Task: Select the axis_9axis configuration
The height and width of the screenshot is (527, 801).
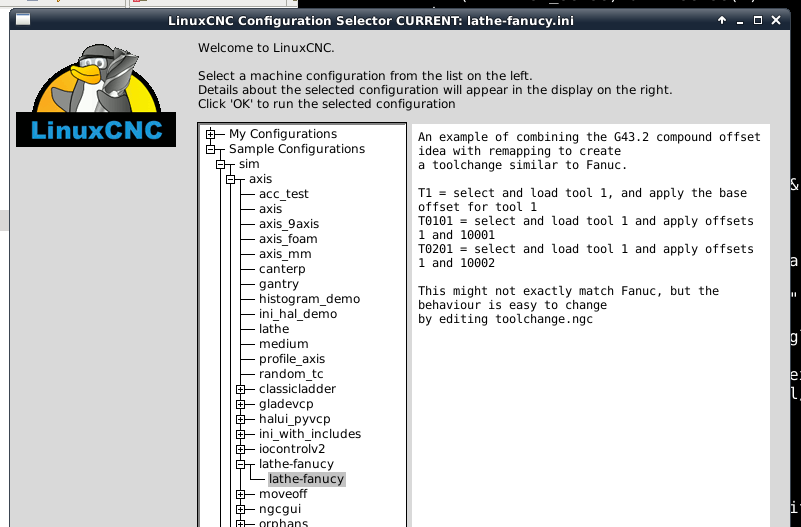Action: pos(289,224)
